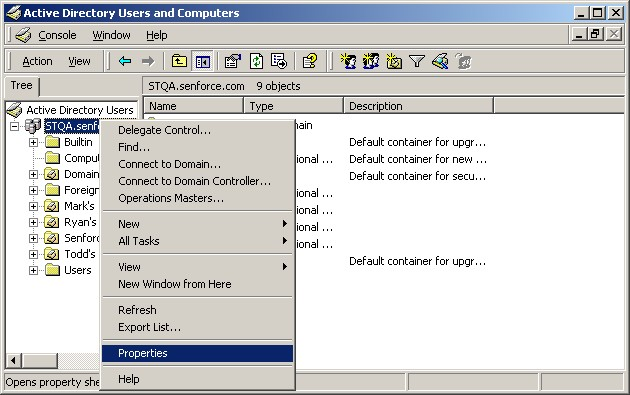Collapse the STQA.senforce.com domain node
Image resolution: width=630 pixels, height=395 pixels.
click(x=14, y=126)
